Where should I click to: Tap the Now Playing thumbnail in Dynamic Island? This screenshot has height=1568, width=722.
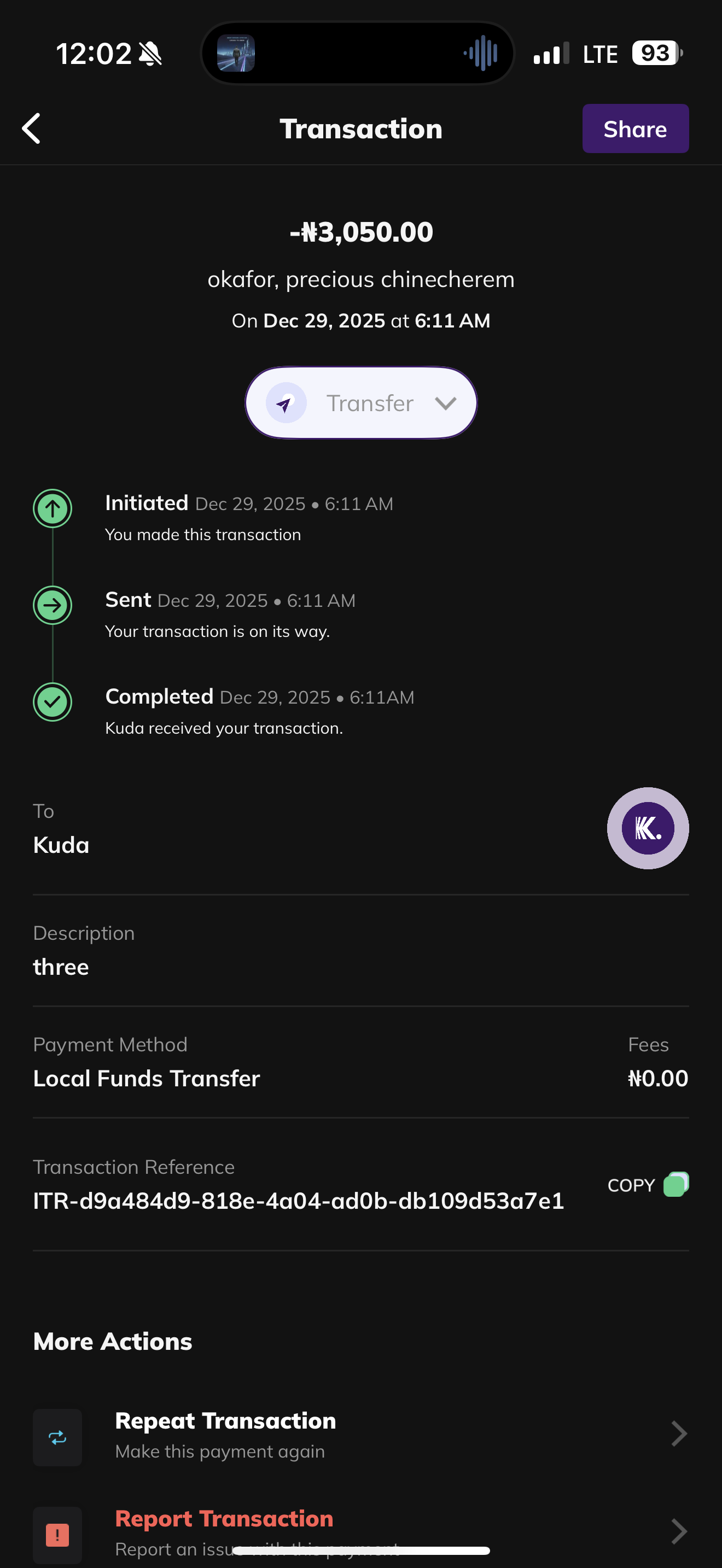coord(236,54)
